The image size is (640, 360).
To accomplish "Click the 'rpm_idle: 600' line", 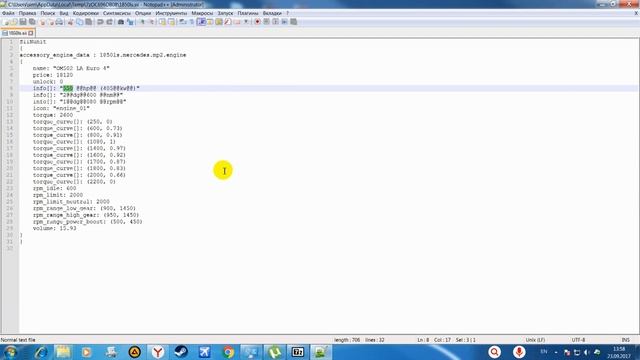I will (x=54, y=188).
